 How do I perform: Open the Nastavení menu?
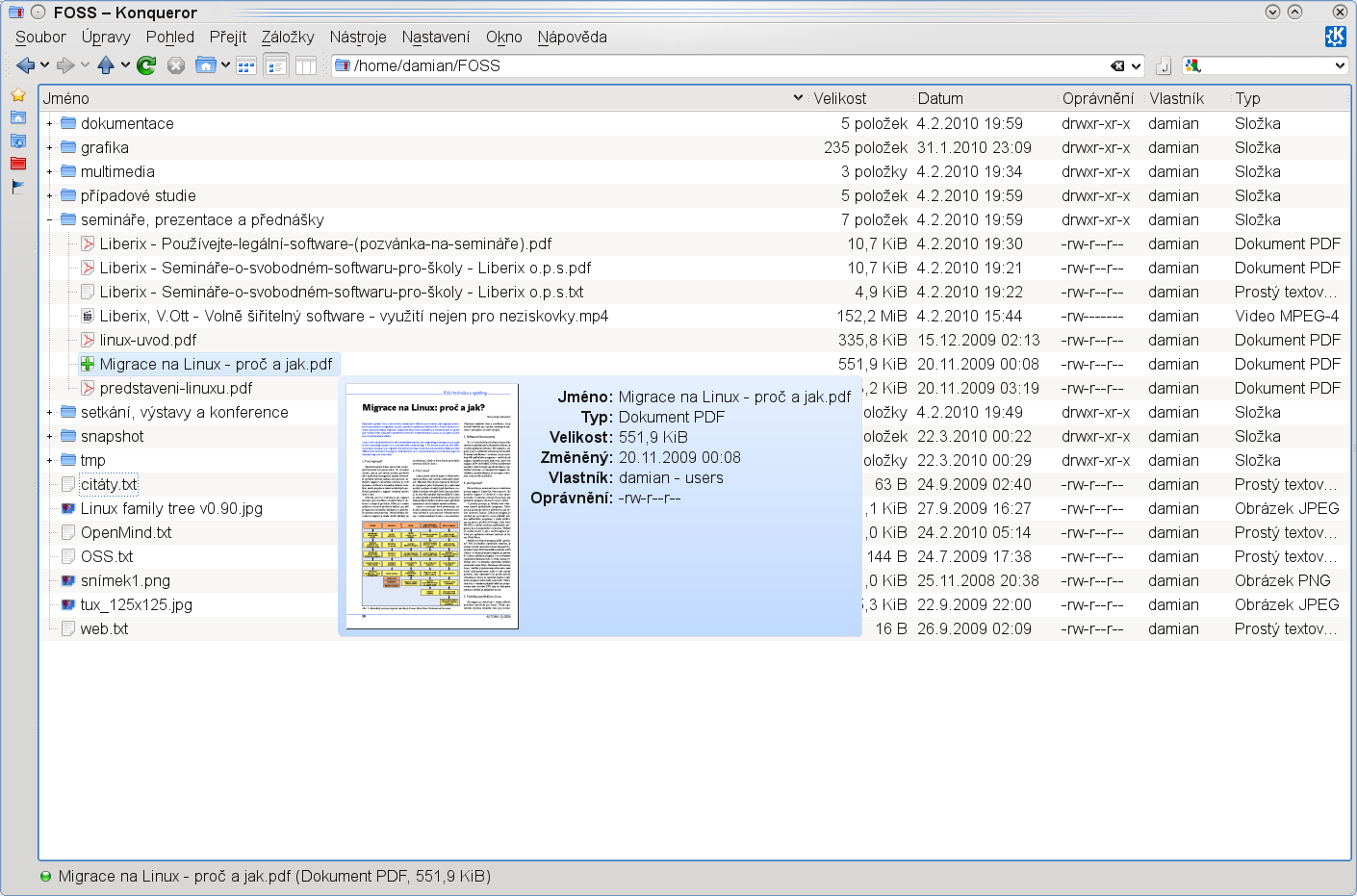click(x=436, y=37)
